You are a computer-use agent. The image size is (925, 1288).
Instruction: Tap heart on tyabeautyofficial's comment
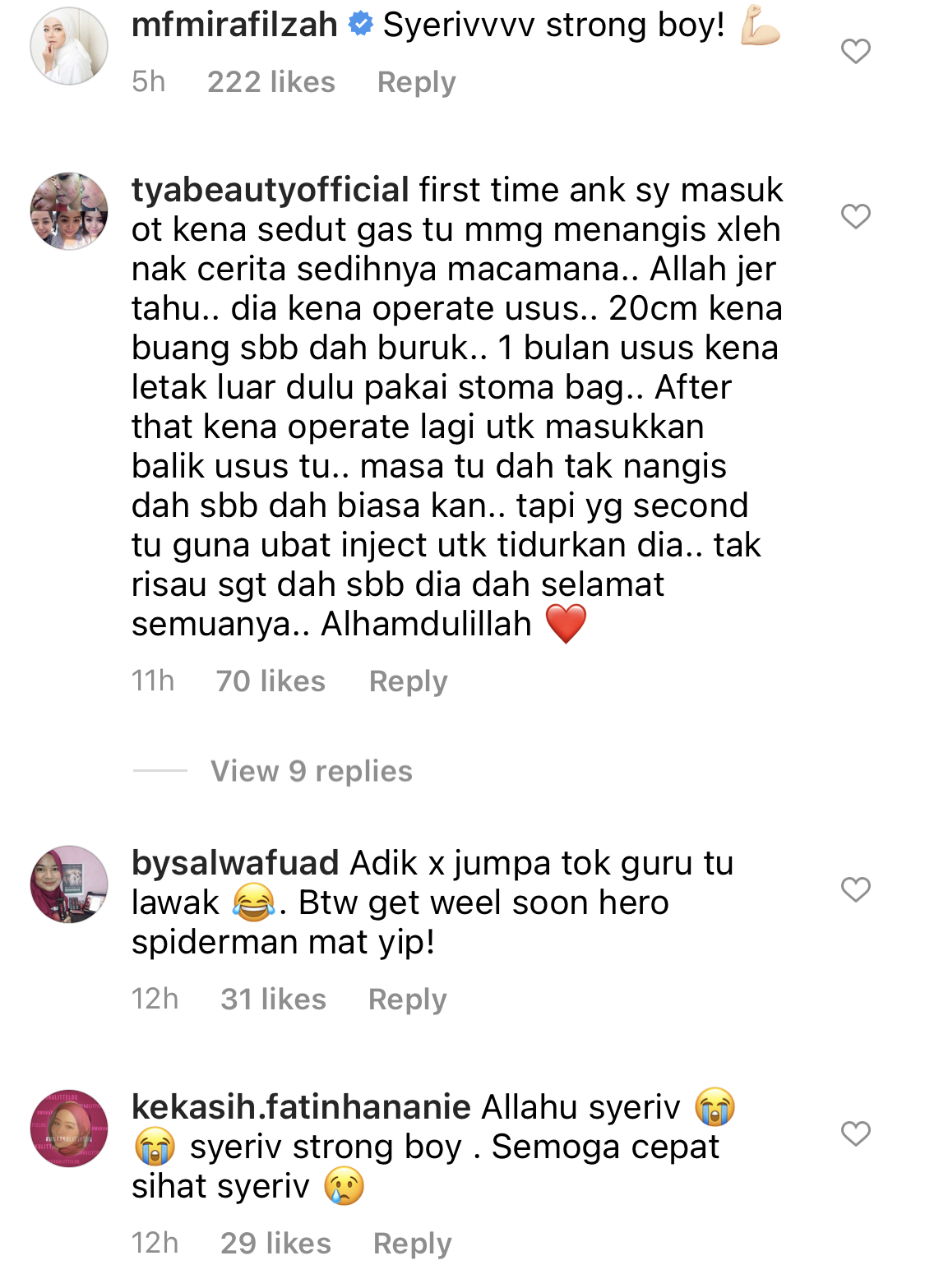click(x=856, y=216)
